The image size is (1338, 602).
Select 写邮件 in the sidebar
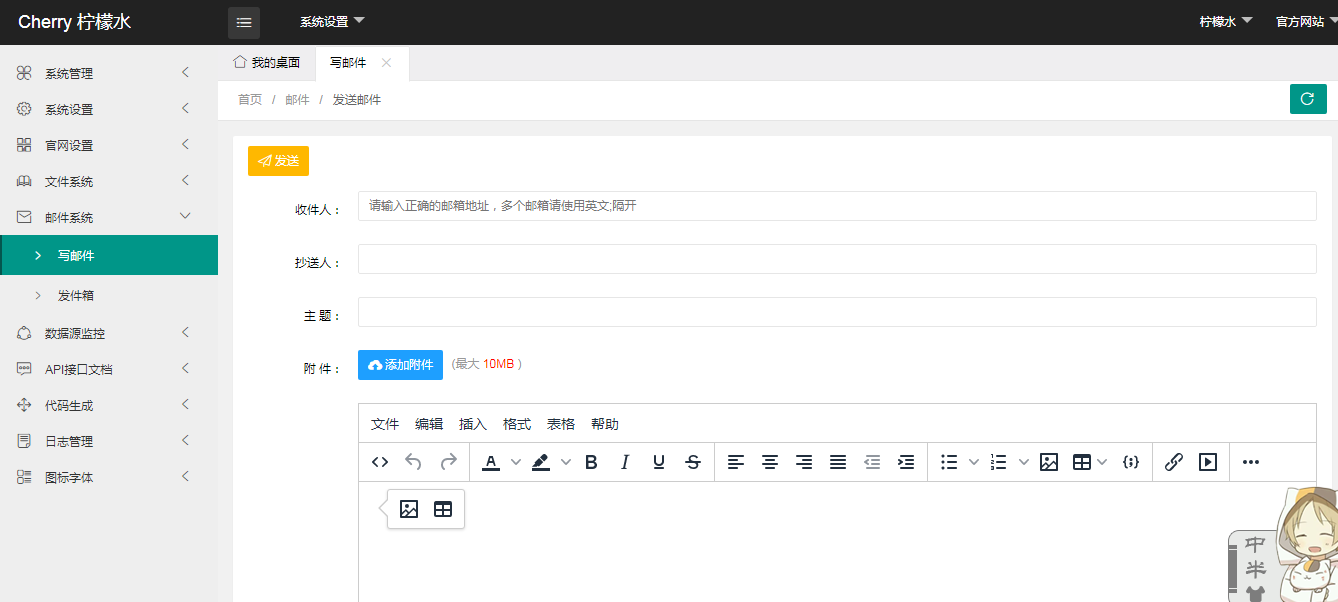109,255
